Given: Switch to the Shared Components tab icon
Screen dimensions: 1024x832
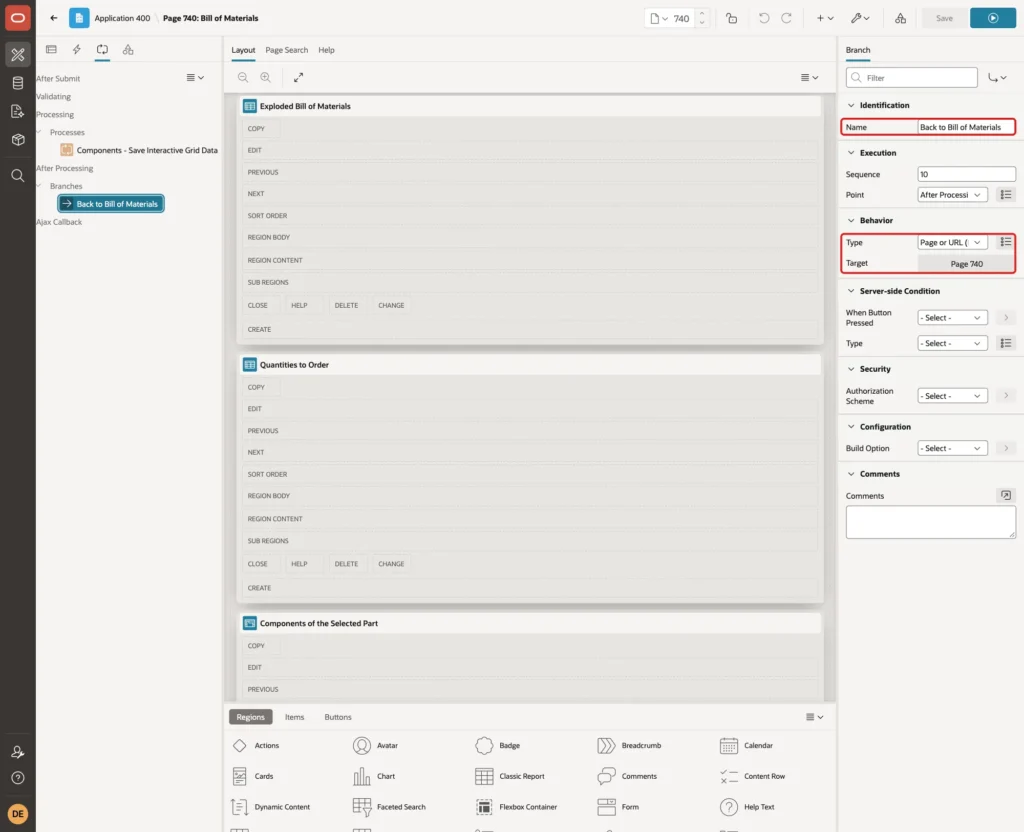Looking at the screenshot, I should (x=128, y=50).
